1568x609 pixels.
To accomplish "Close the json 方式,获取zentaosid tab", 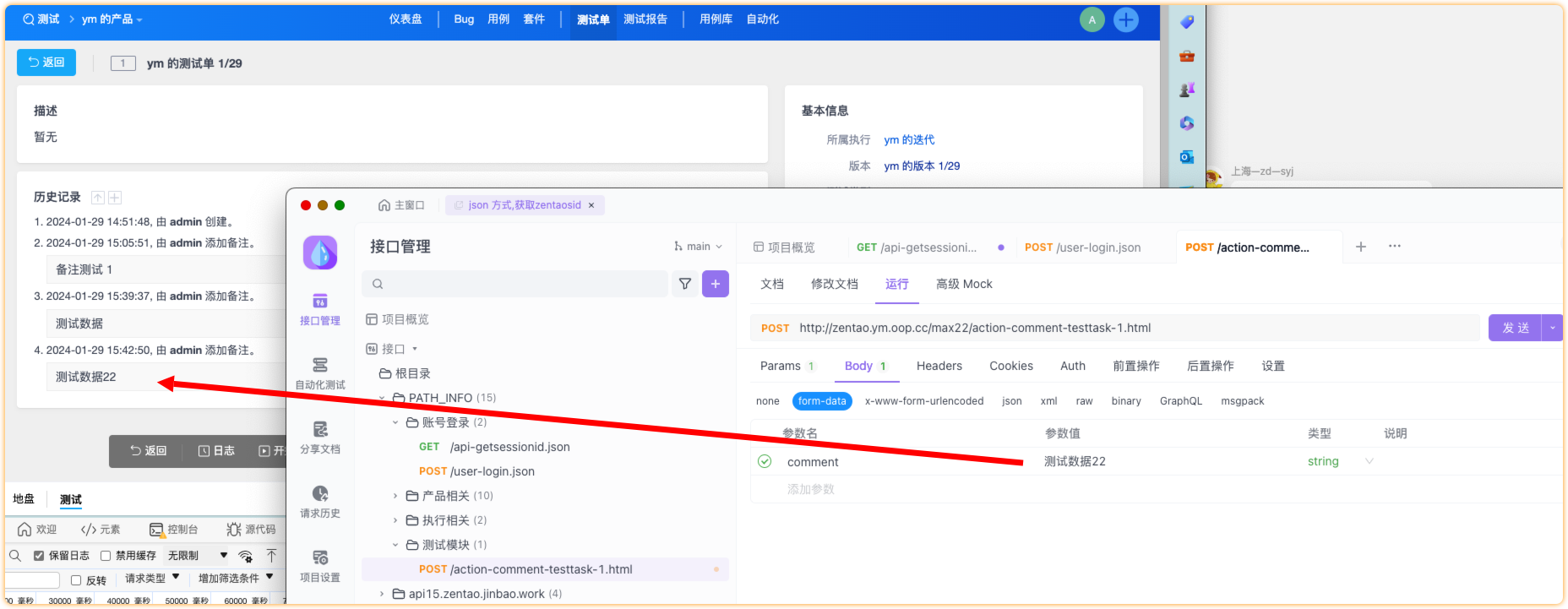I will (591, 205).
